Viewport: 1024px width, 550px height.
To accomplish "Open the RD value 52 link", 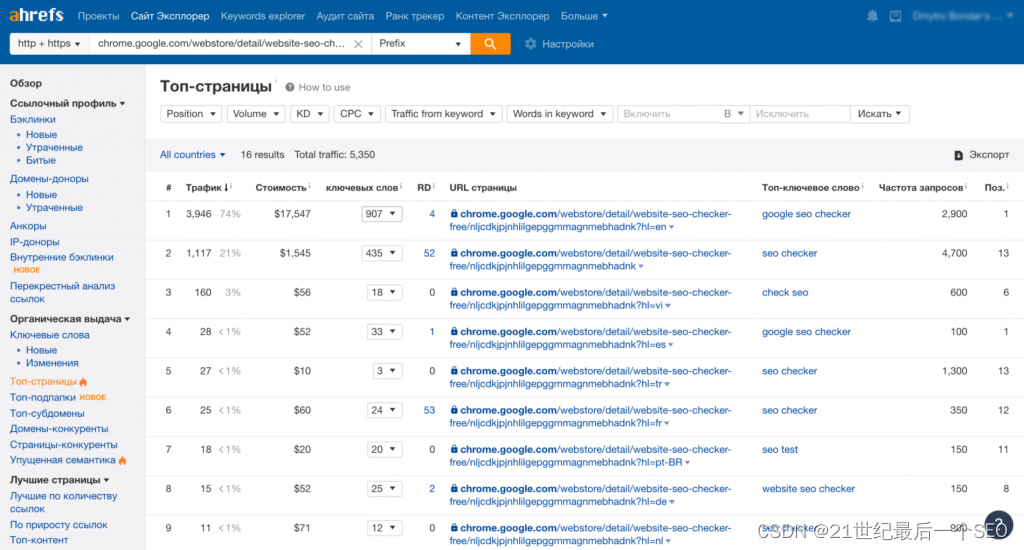I will (x=429, y=253).
